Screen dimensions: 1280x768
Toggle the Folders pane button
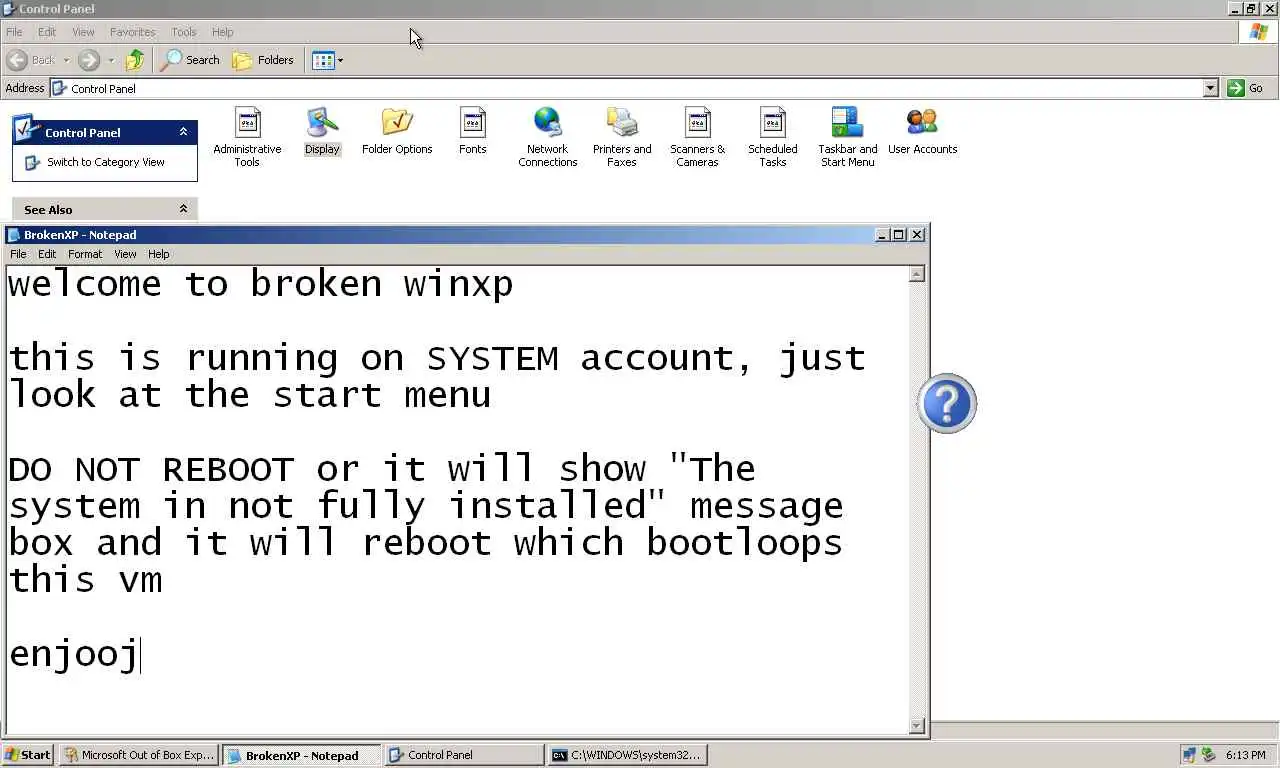(x=263, y=60)
